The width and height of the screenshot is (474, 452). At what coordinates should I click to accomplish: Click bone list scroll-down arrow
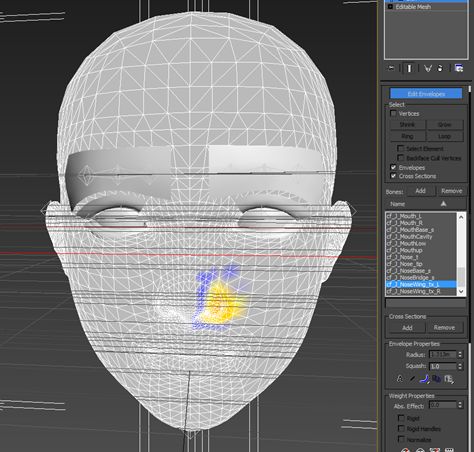(x=461, y=291)
